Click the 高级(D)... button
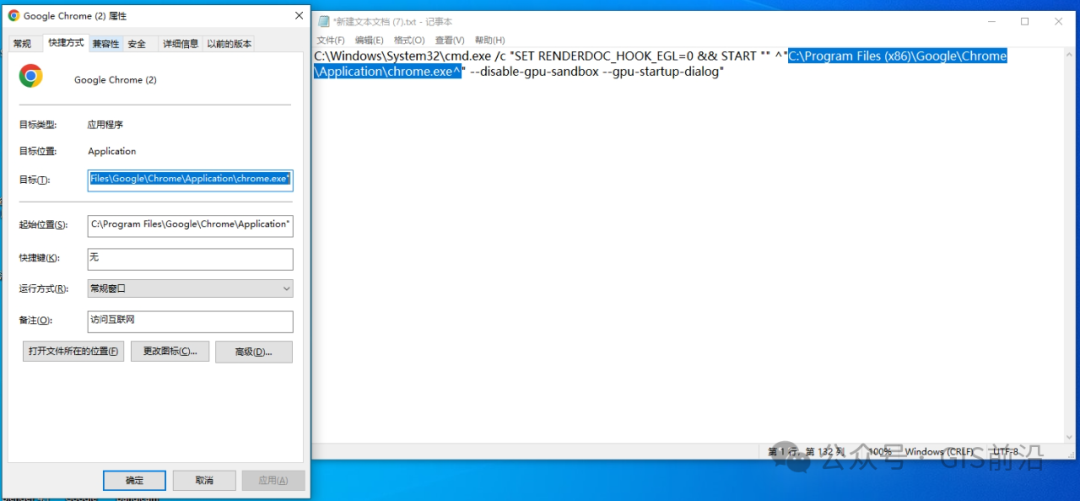The height and width of the screenshot is (501, 1080). point(253,351)
